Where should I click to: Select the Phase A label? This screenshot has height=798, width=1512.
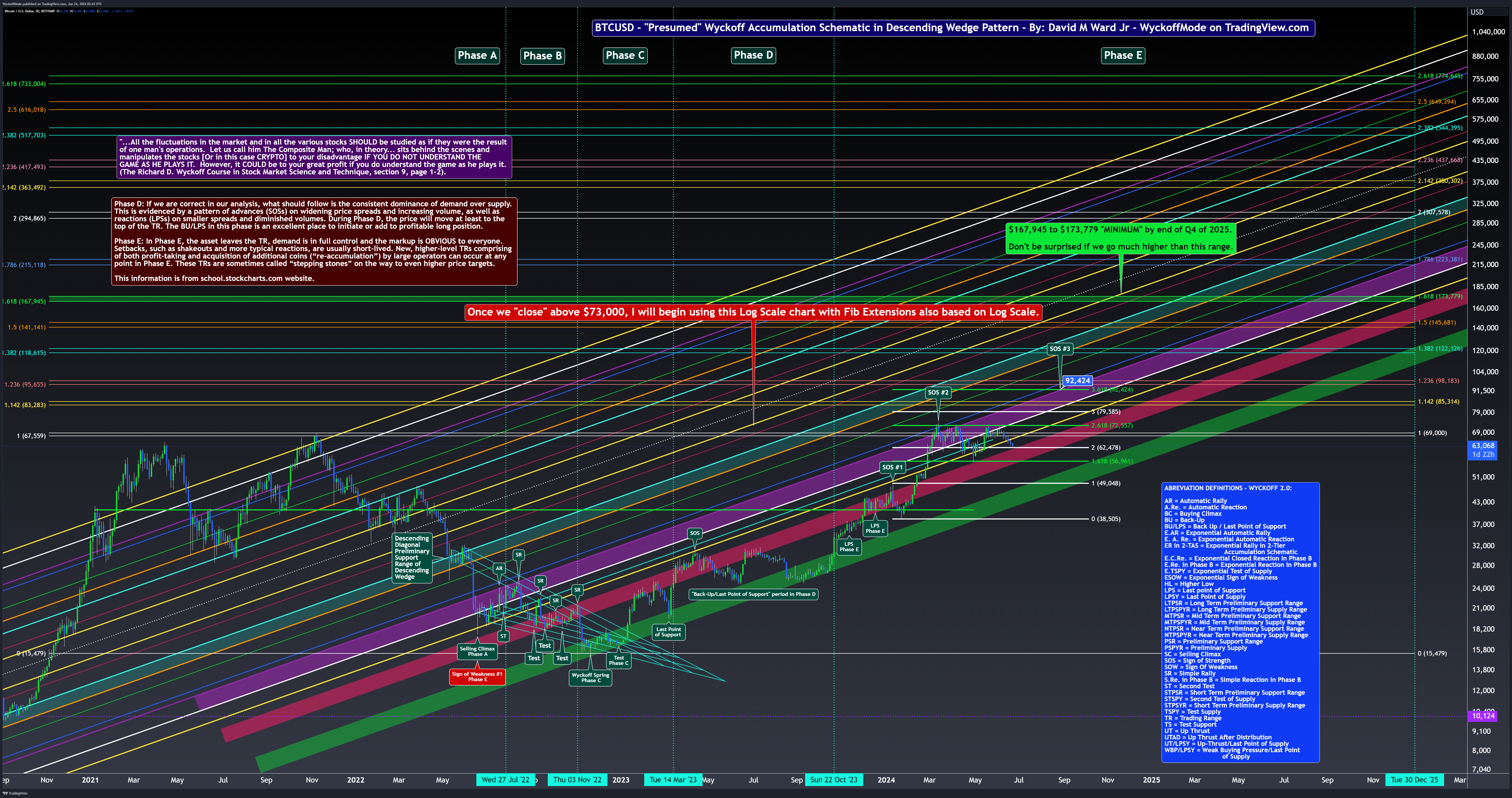tap(477, 56)
